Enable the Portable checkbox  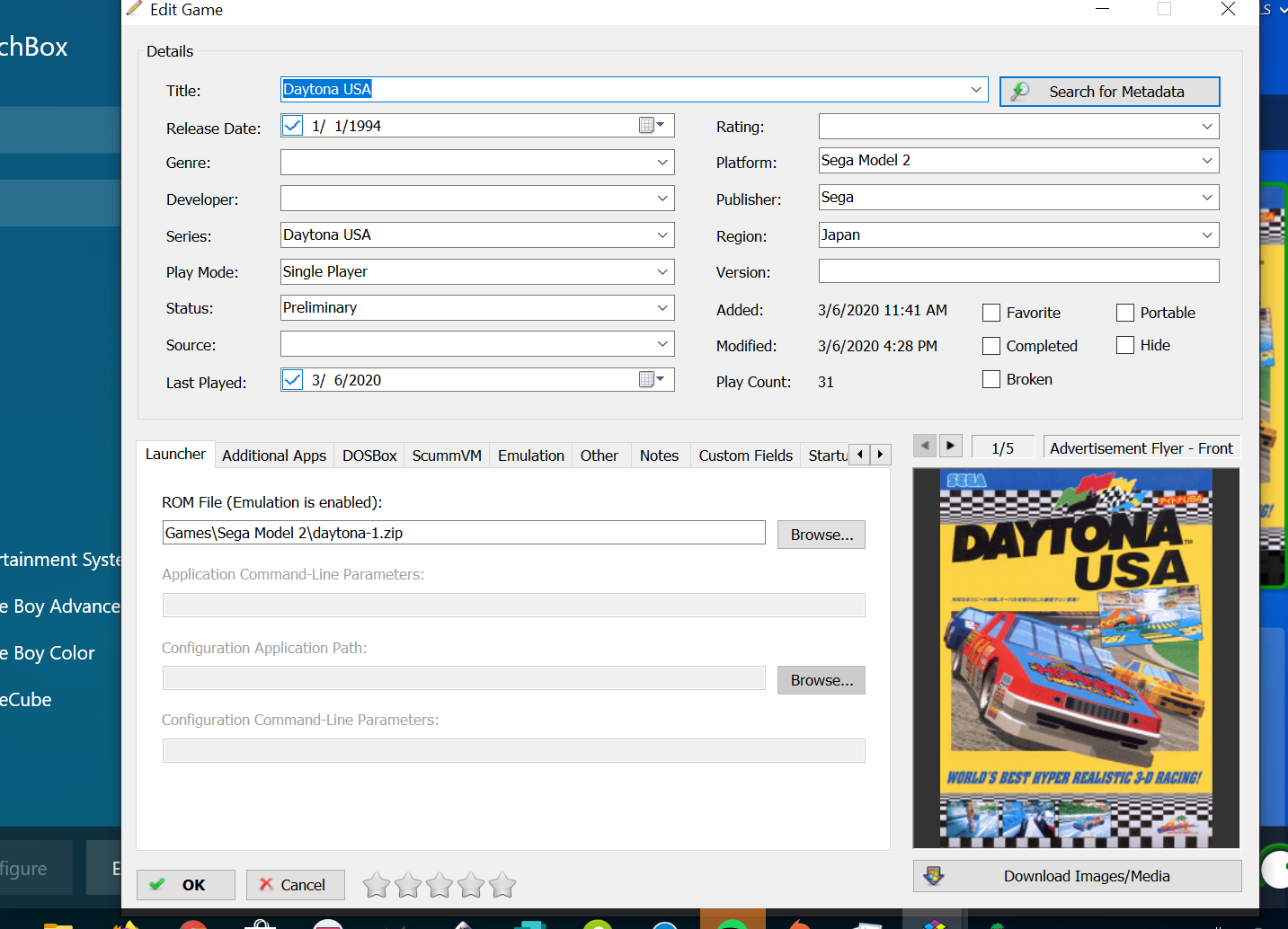1125,313
